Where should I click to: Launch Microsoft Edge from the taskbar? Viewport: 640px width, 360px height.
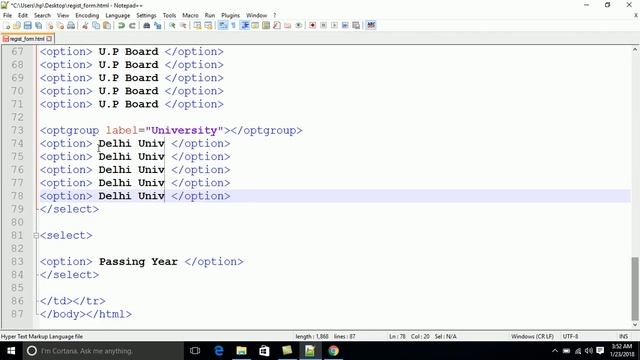pos(219,351)
